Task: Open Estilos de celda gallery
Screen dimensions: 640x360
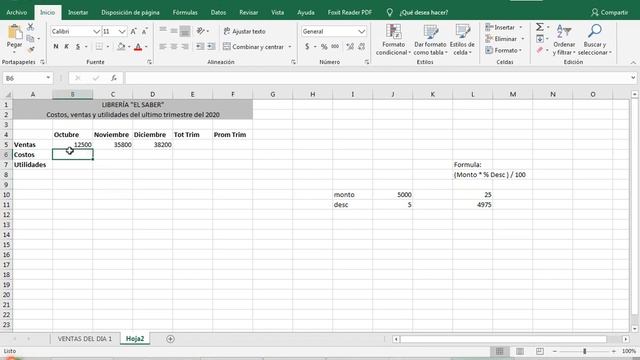Action: pos(462,40)
